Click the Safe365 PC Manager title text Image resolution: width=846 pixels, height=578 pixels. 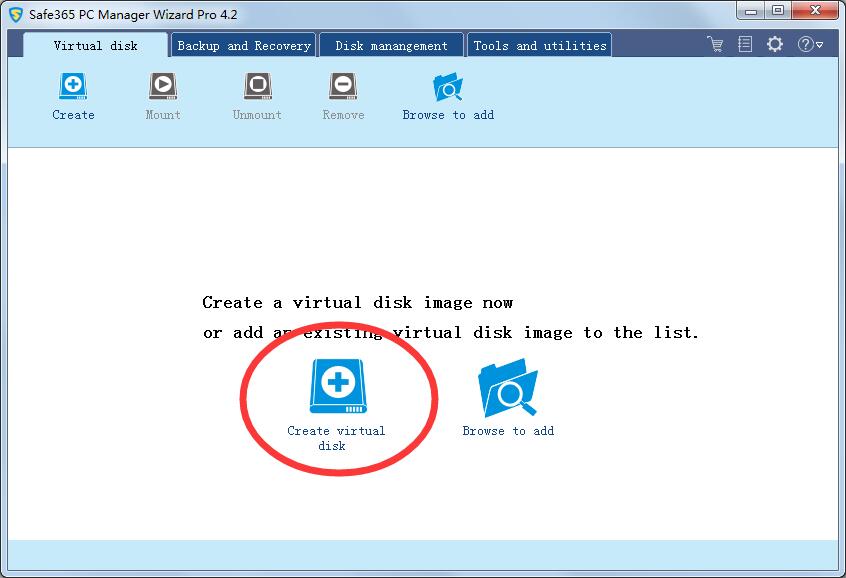tap(126, 14)
